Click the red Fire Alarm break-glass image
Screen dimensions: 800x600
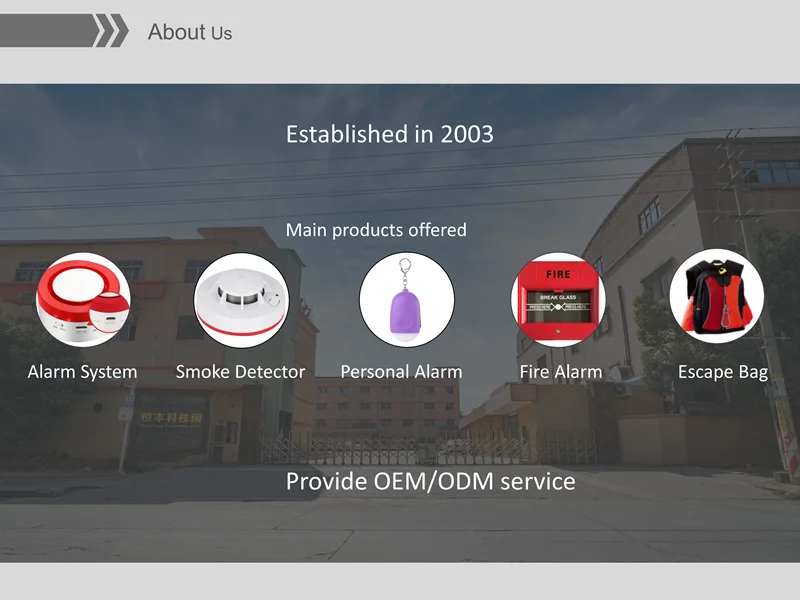click(x=558, y=299)
